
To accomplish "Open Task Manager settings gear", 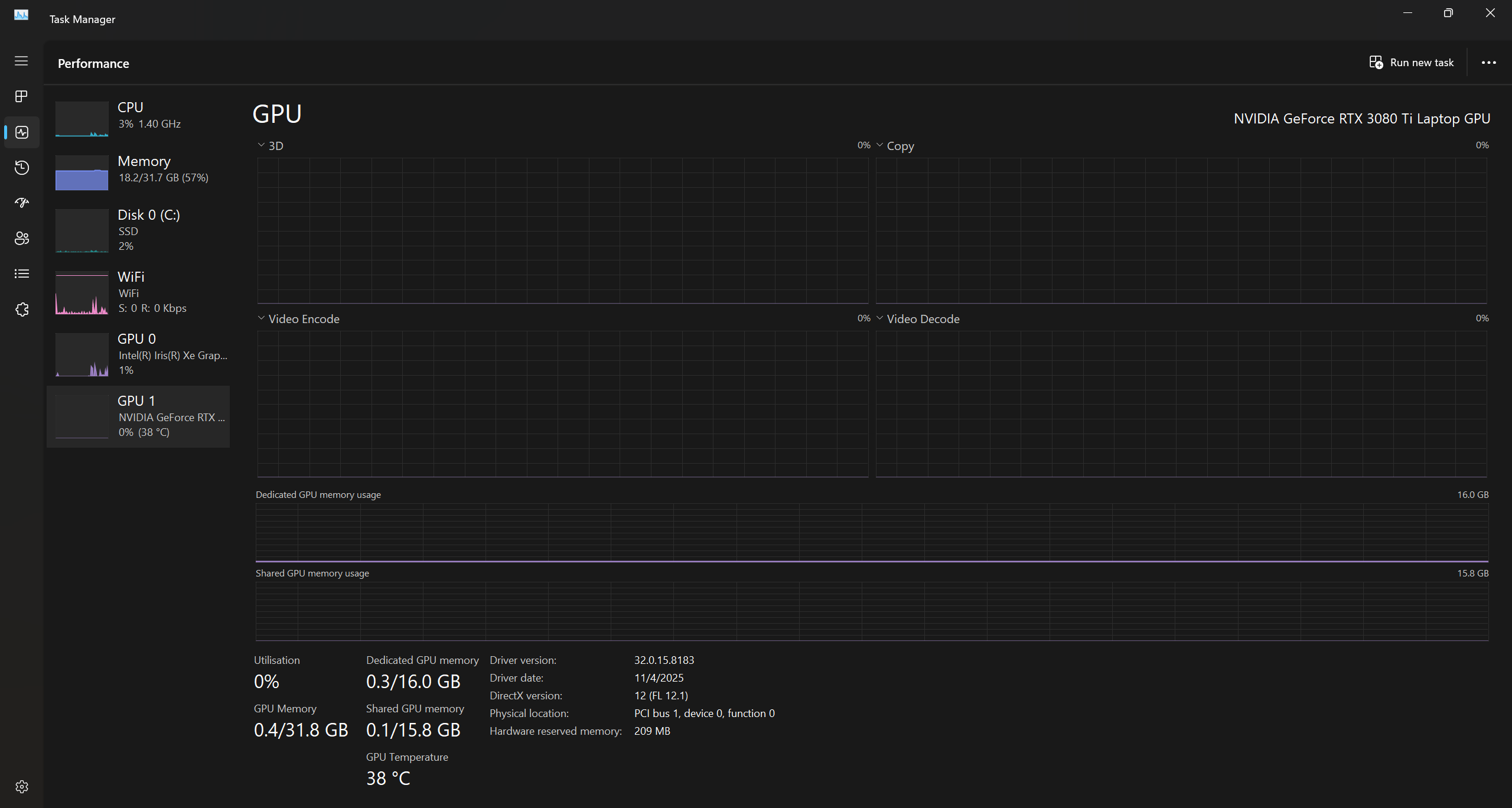I will 21,787.
